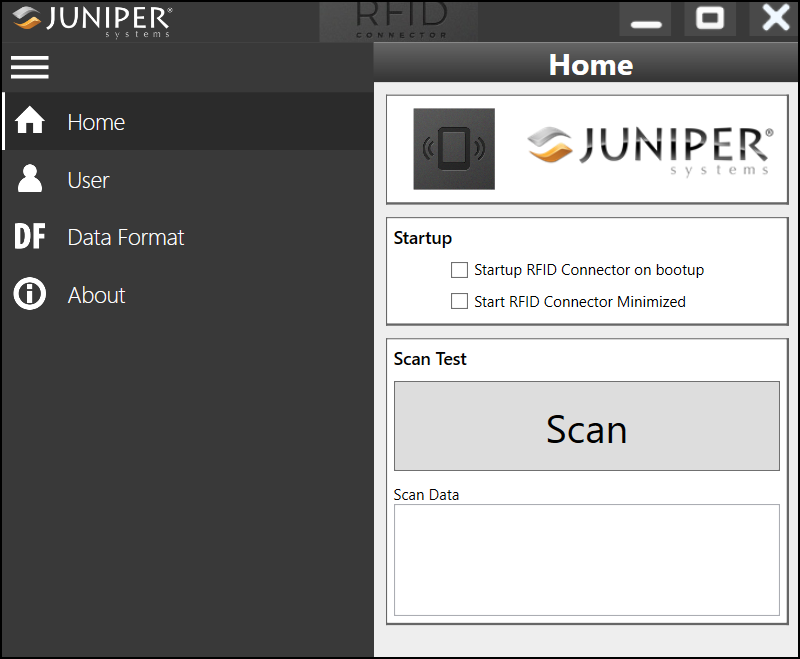Maximize the RFID Connector window

point(710,20)
